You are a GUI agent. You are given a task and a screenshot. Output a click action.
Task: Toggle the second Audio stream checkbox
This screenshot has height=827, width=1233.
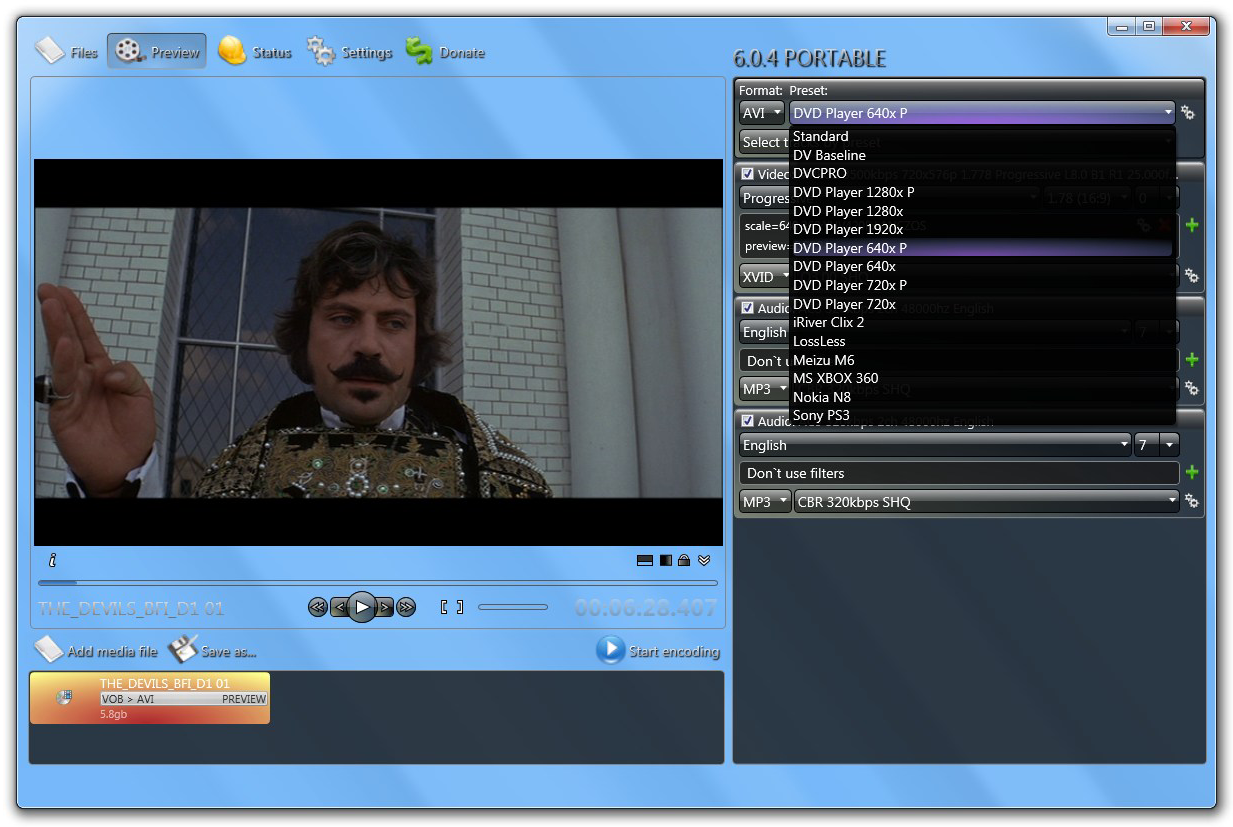click(747, 421)
